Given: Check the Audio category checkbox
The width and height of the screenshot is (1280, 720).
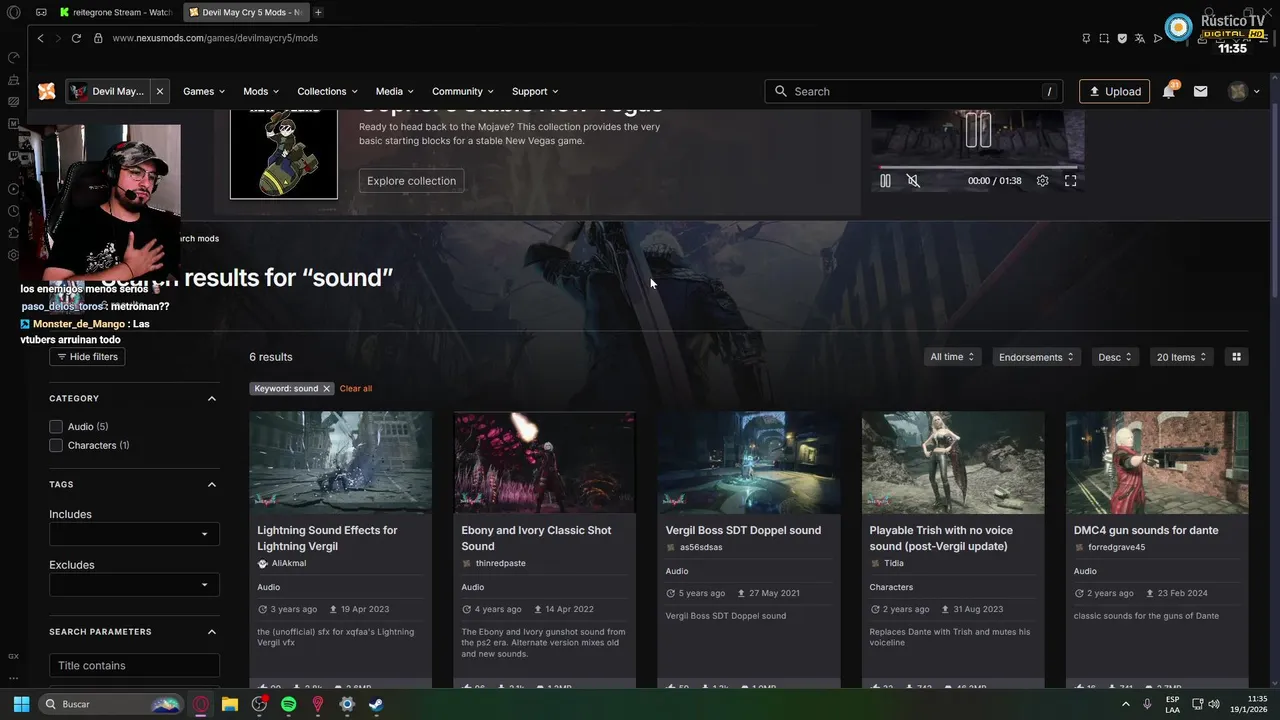Looking at the screenshot, I should 56,427.
